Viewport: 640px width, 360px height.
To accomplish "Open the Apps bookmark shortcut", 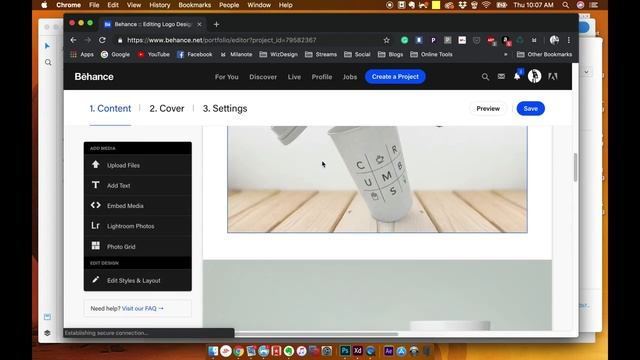I will pyautogui.click(x=82, y=54).
